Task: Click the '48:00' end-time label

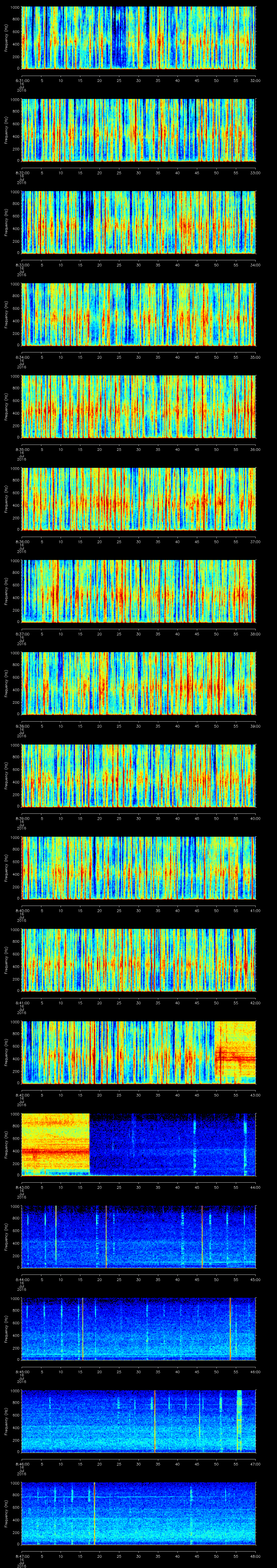Action: click(255, 1556)
